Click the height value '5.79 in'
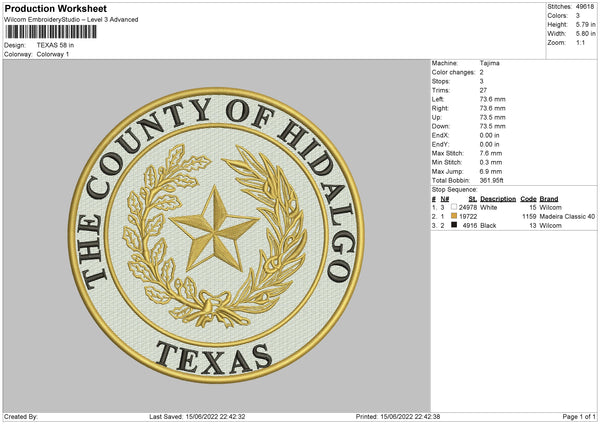 point(585,24)
